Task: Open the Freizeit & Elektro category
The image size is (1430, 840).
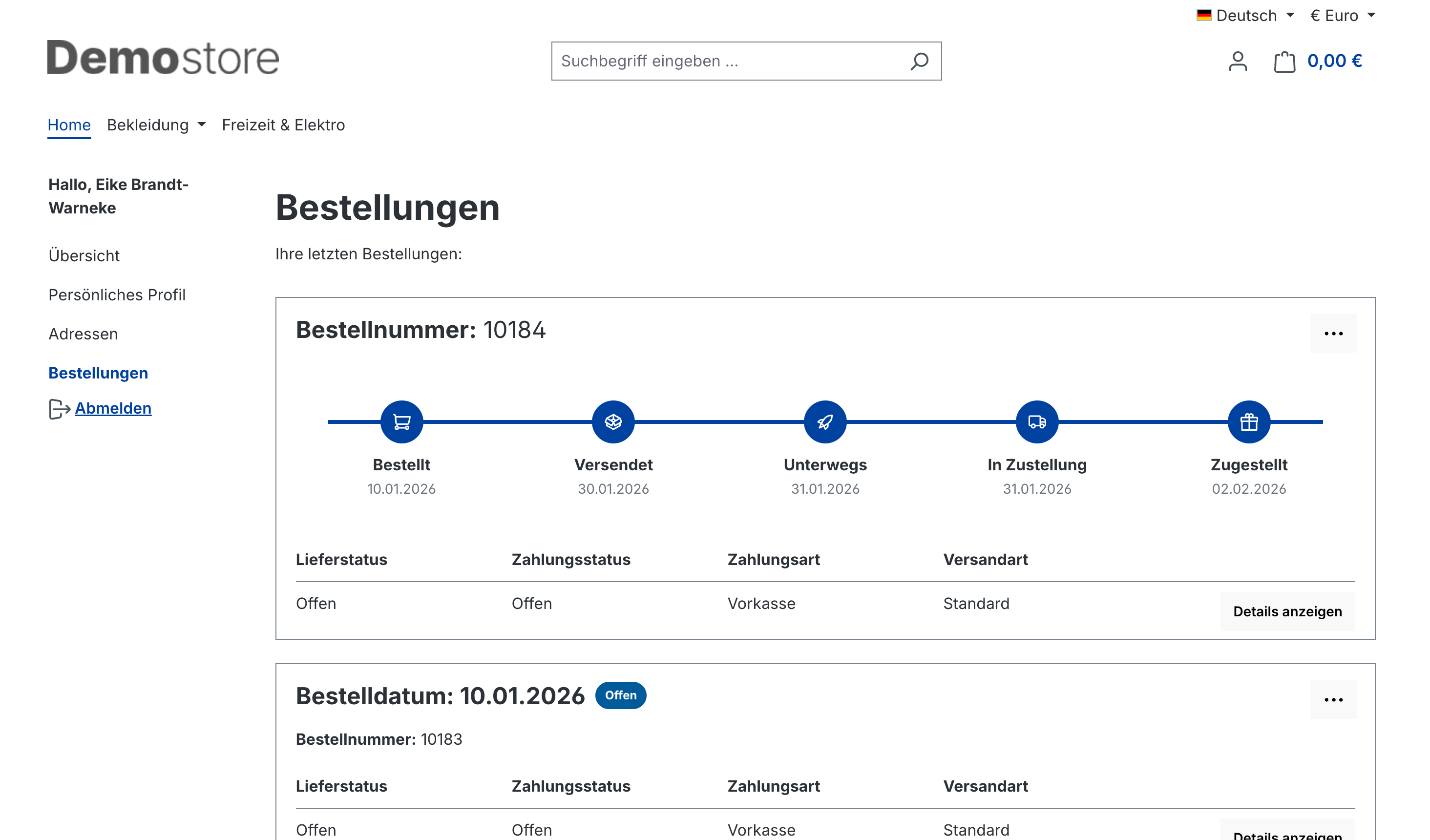Action: click(x=283, y=125)
